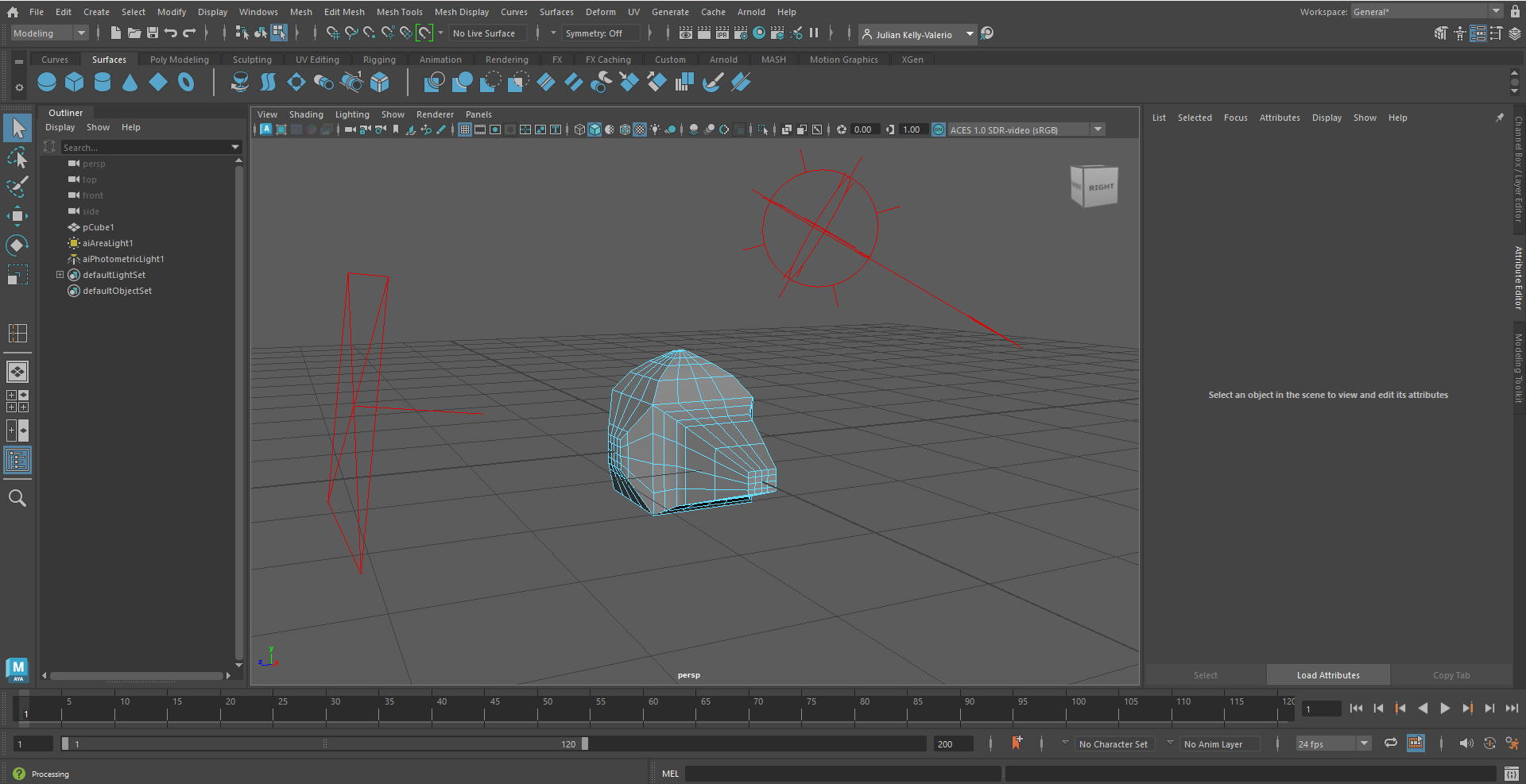This screenshot has height=784, width=1526.
Task: Toggle playback looping mode
Action: click(x=1390, y=743)
